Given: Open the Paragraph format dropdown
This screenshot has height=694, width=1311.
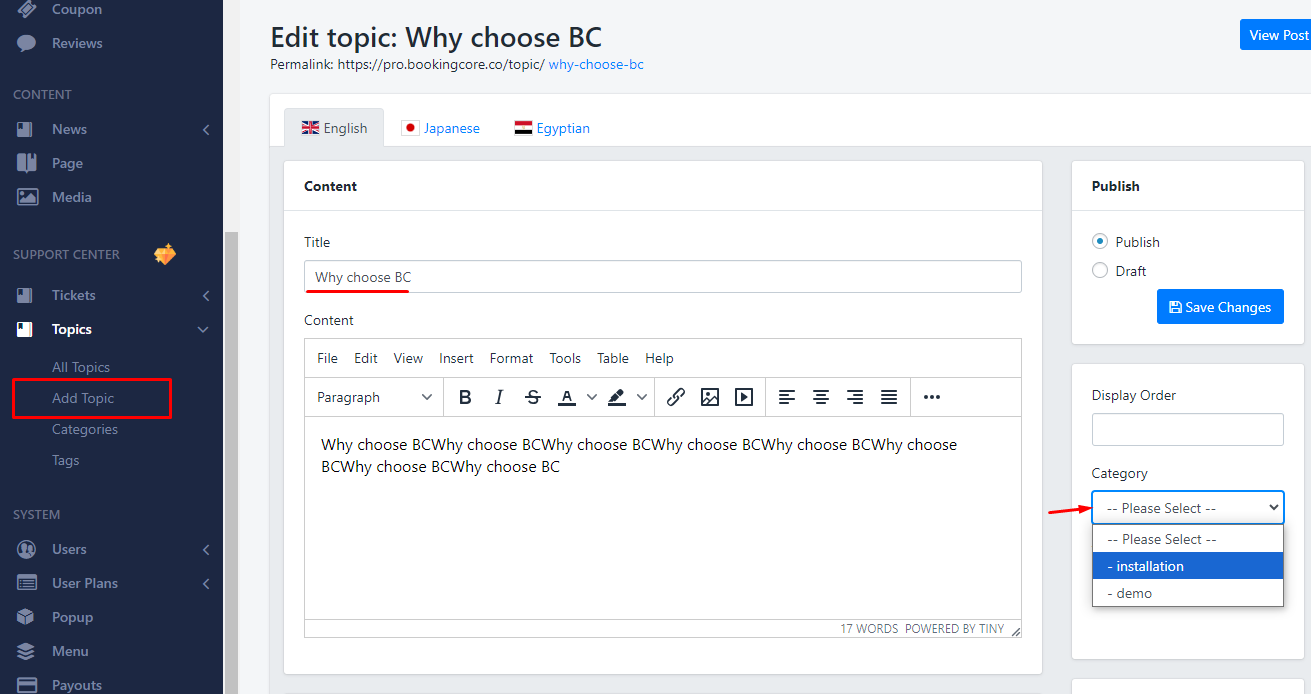Looking at the screenshot, I should tap(374, 397).
